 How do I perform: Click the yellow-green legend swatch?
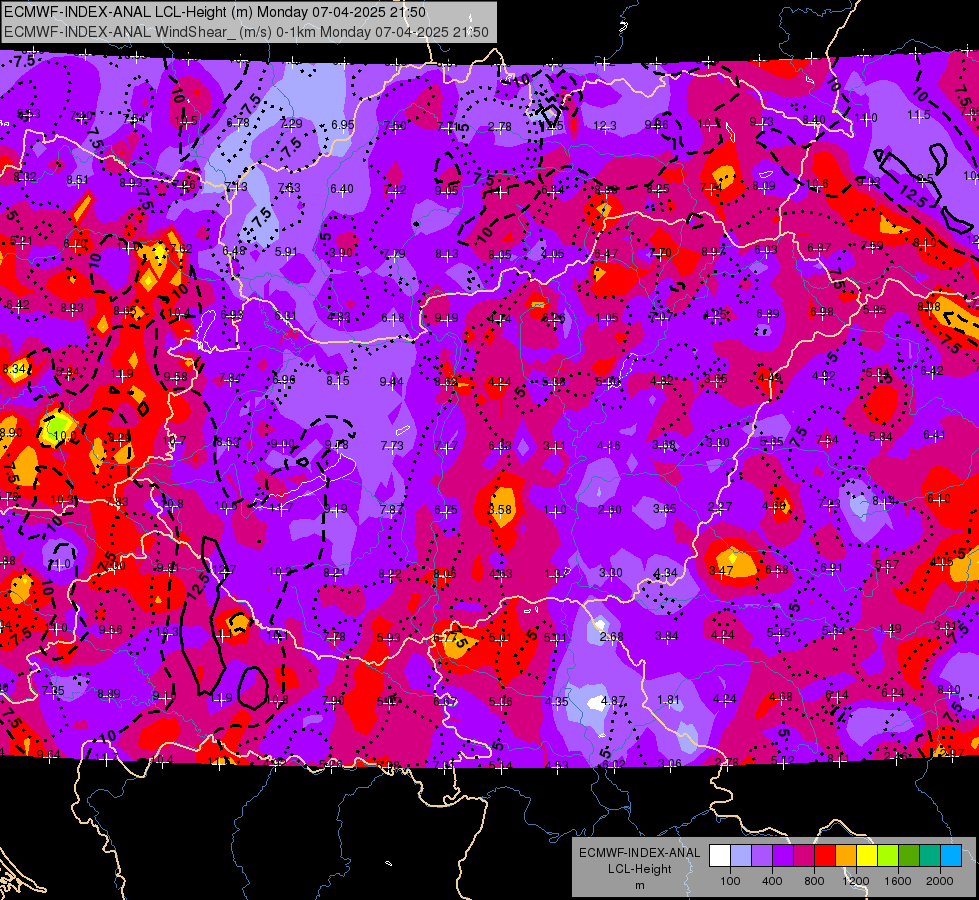click(888, 856)
